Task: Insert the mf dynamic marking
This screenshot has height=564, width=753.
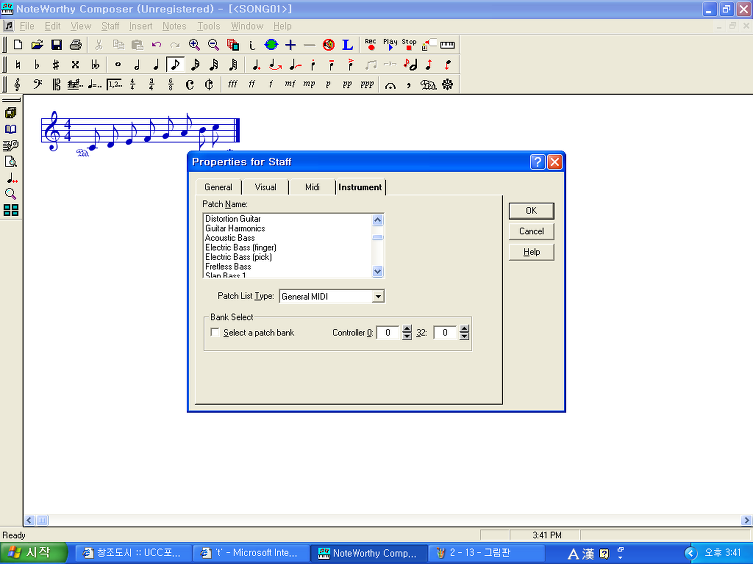Action: pyautogui.click(x=290, y=84)
